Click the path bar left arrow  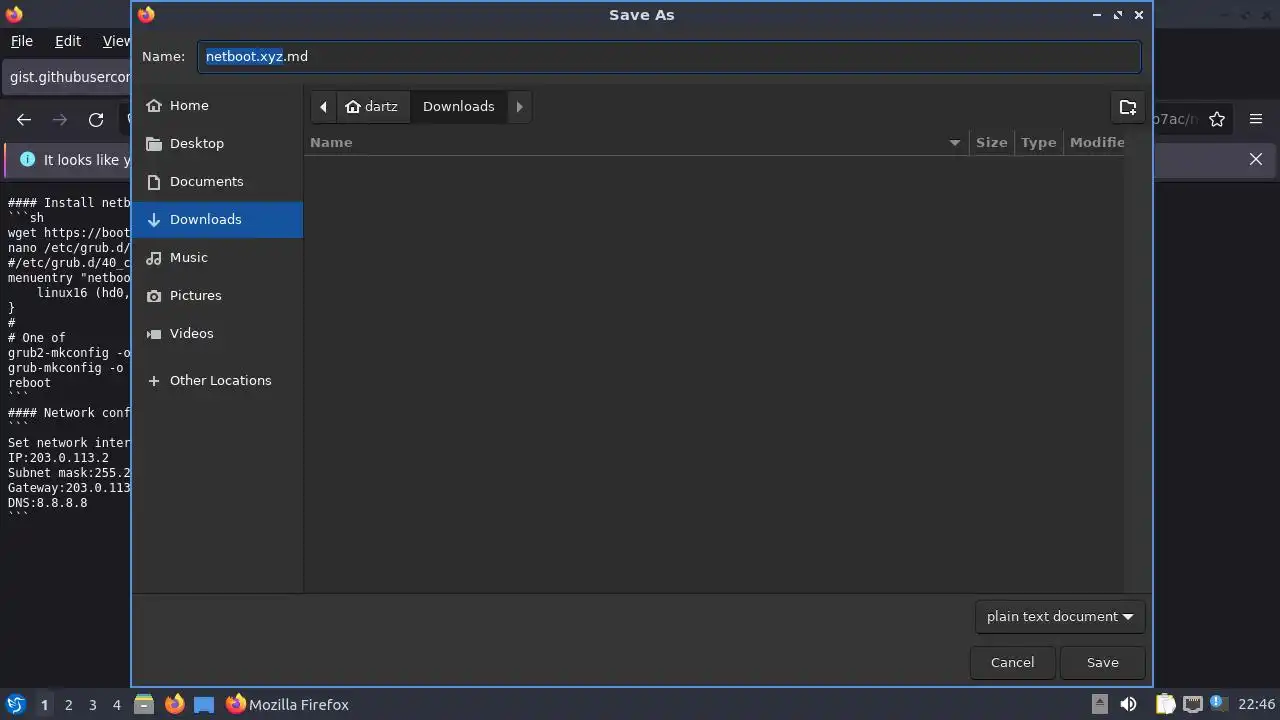pos(323,106)
